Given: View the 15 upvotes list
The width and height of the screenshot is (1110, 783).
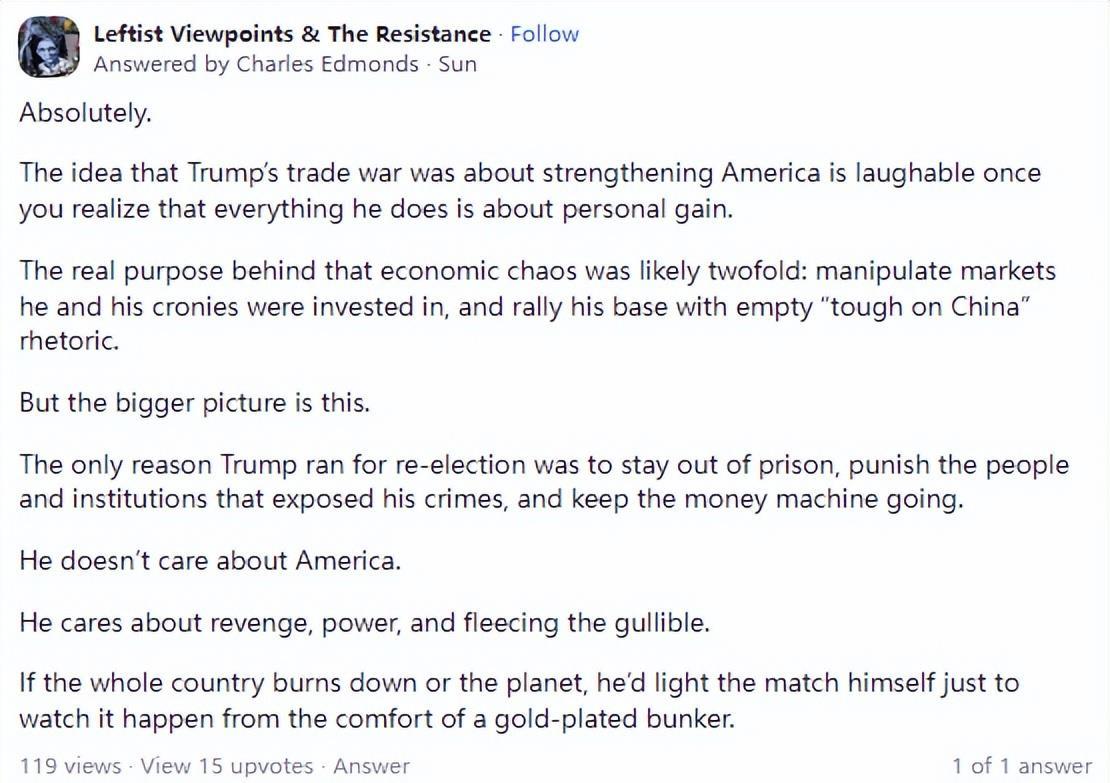Looking at the screenshot, I should click(227, 766).
